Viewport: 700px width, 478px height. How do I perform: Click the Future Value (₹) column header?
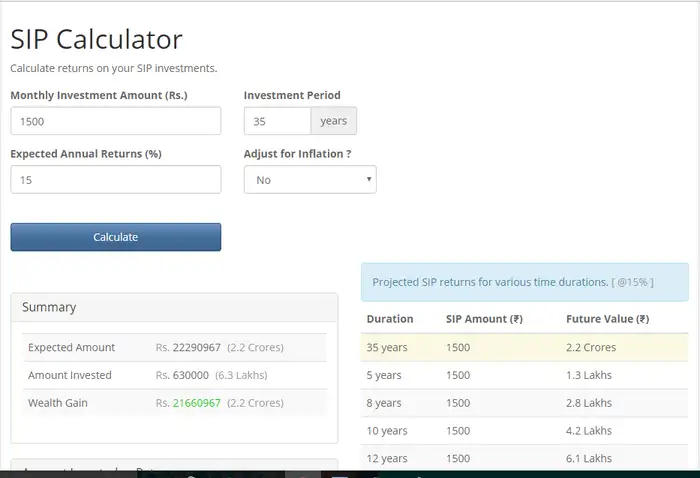click(607, 319)
